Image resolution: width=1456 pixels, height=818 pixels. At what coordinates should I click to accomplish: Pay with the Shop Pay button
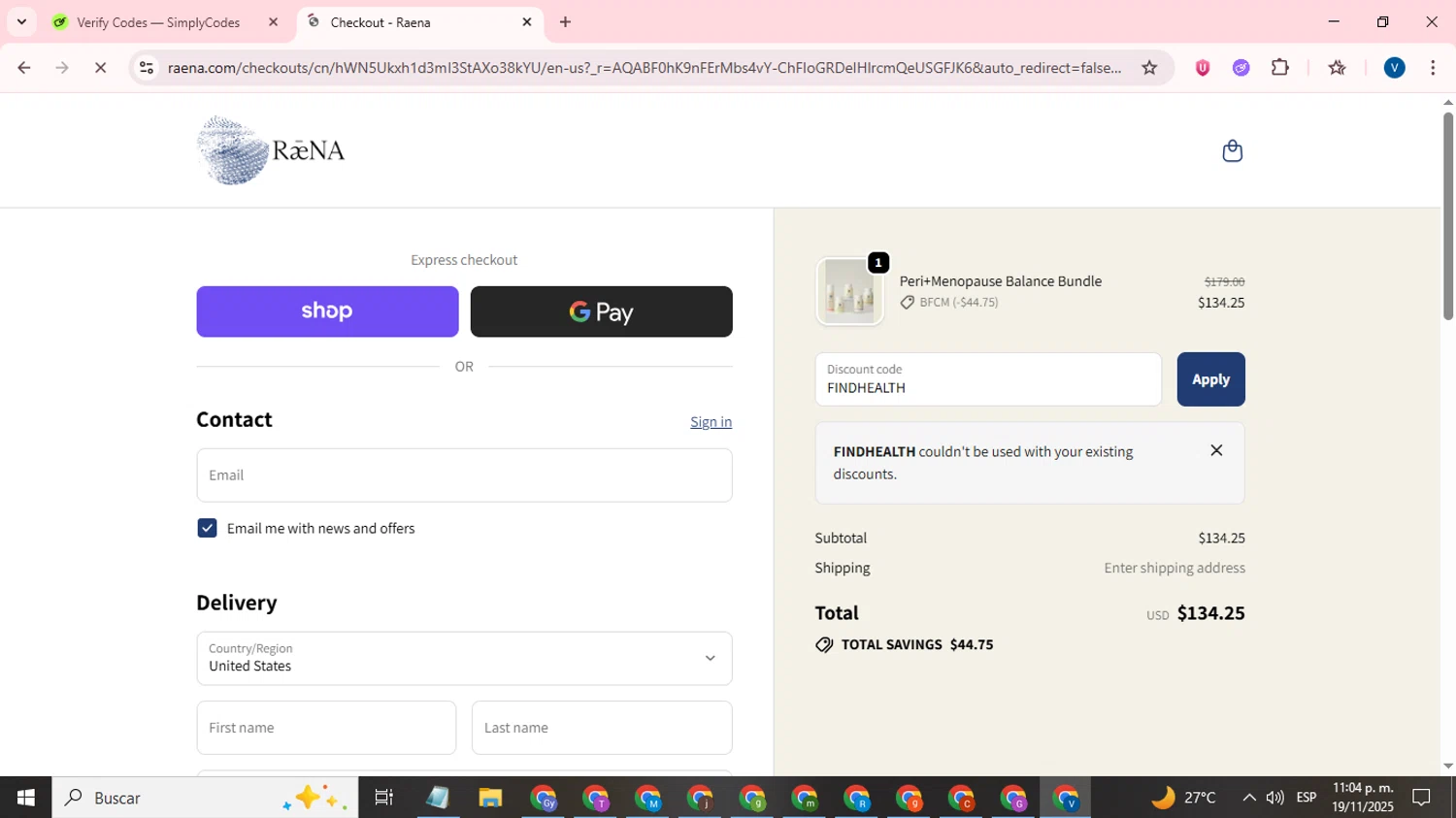[x=327, y=311]
